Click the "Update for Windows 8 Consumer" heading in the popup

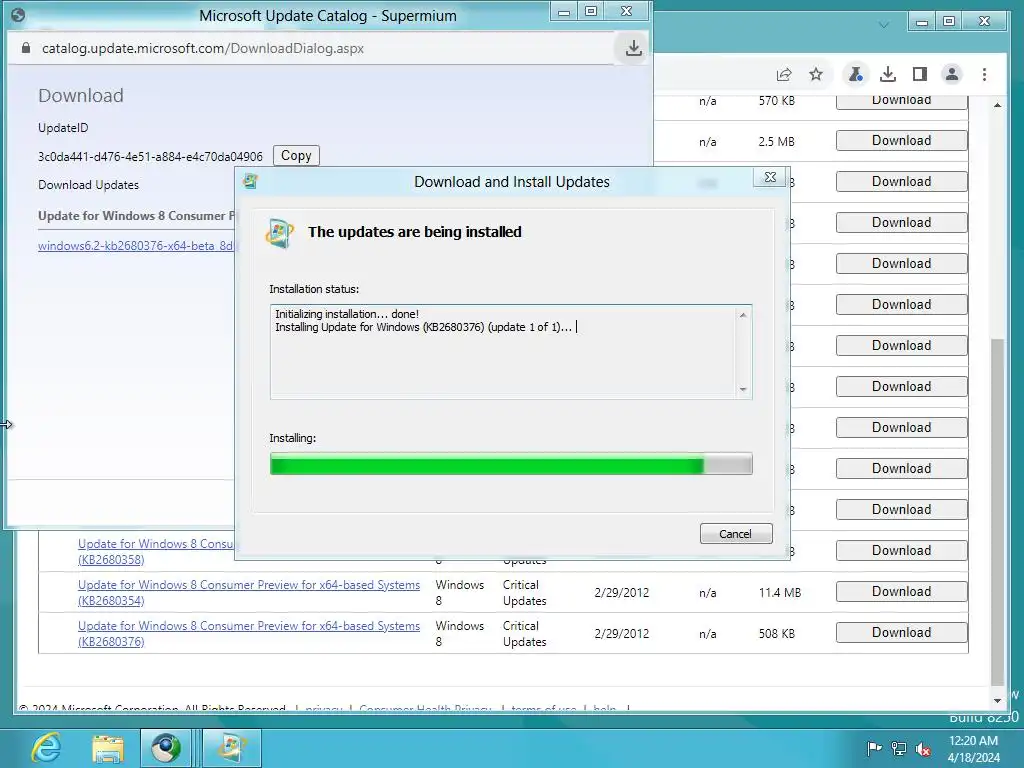pyautogui.click(x=135, y=216)
